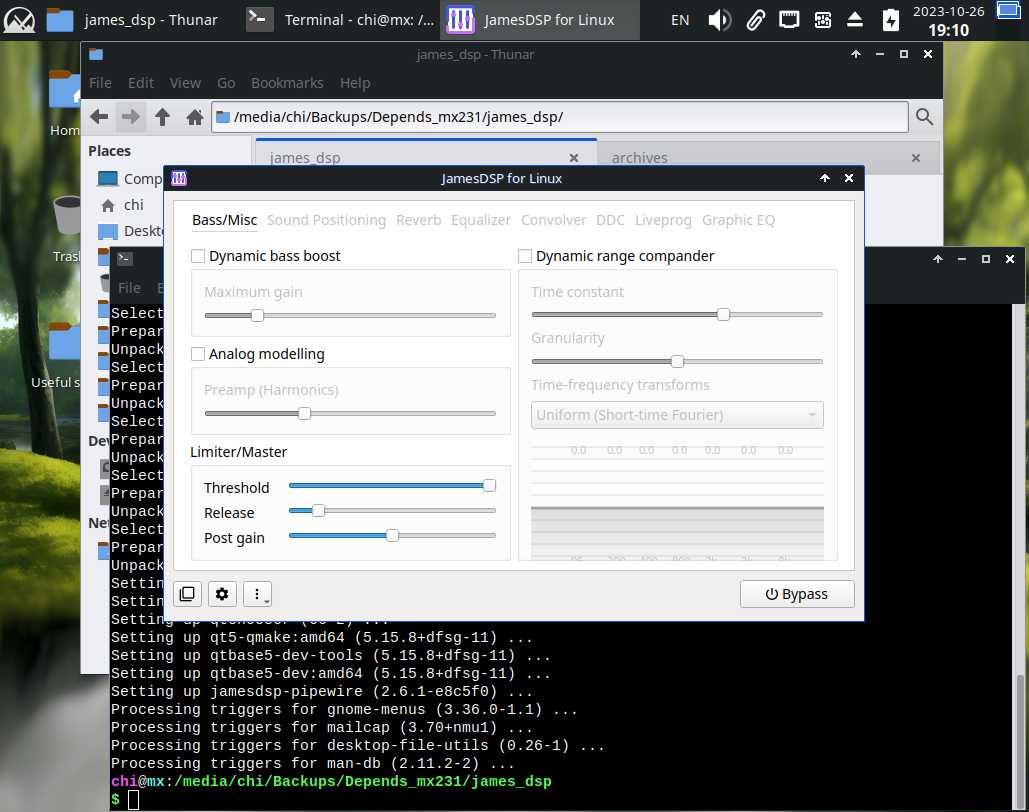Open the JamesDSP presets icon button
The width and height of the screenshot is (1029, 812).
point(187,594)
